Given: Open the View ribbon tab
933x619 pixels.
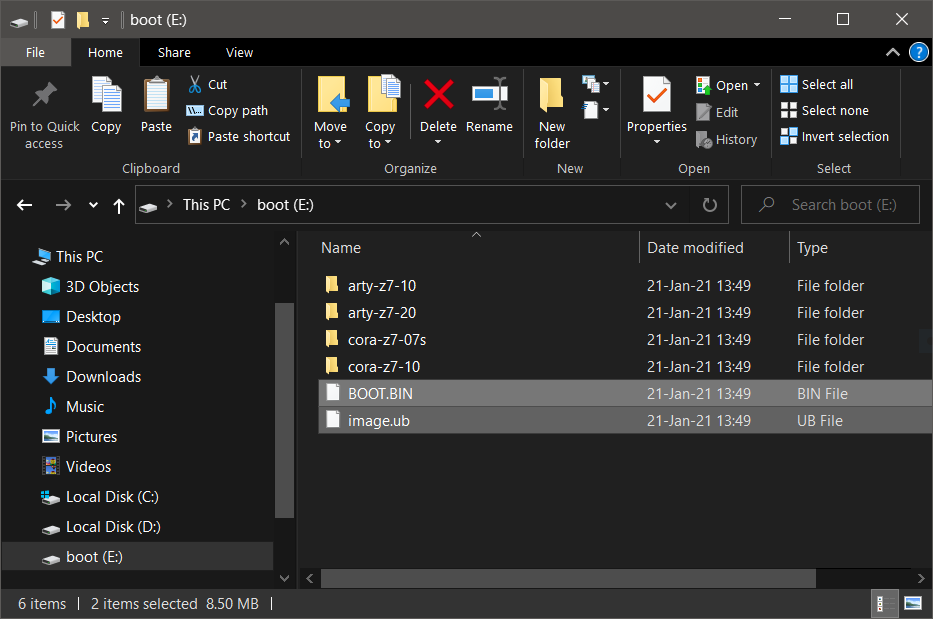Looking at the screenshot, I should (x=239, y=52).
